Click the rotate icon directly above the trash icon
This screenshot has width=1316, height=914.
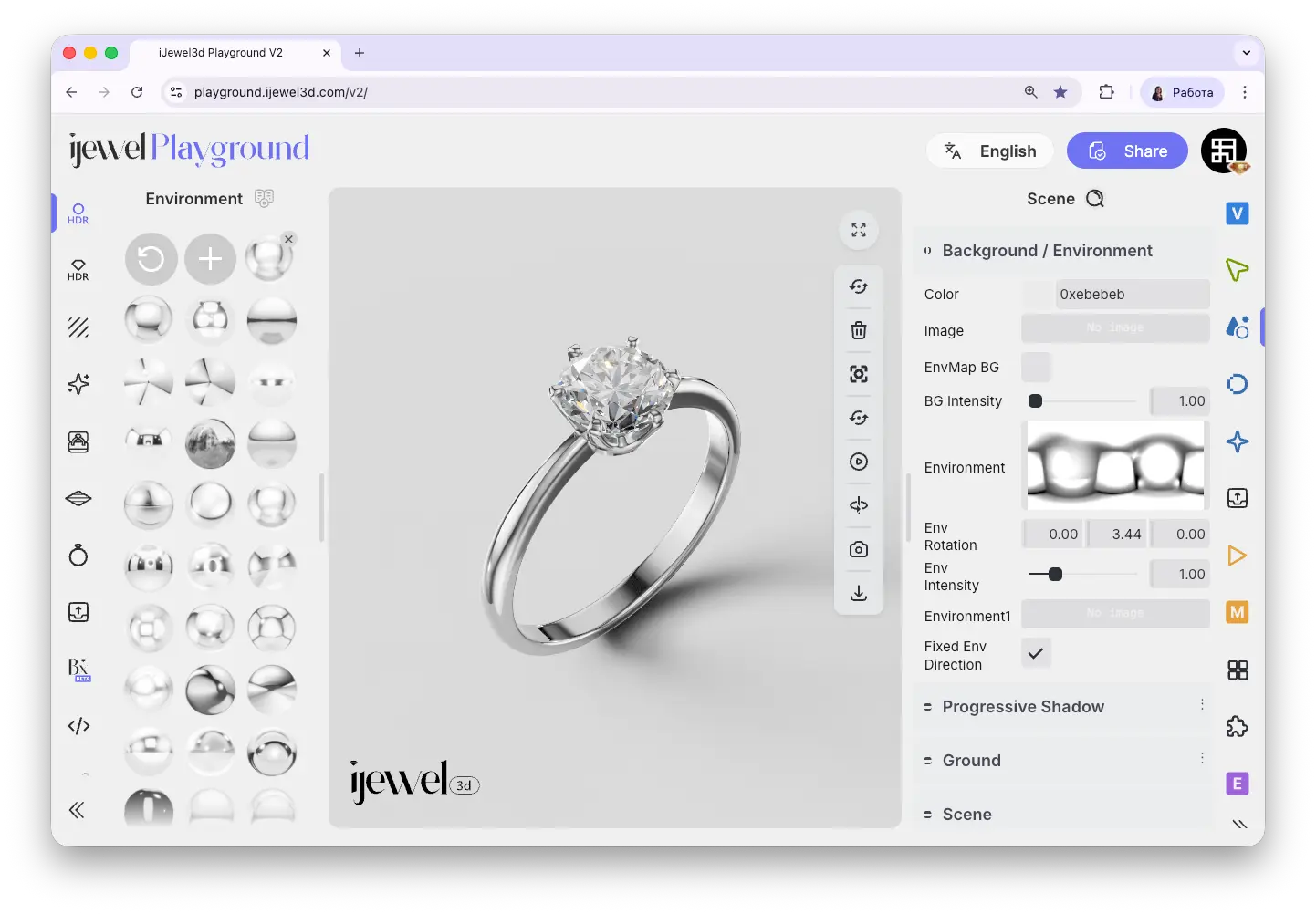point(859,286)
